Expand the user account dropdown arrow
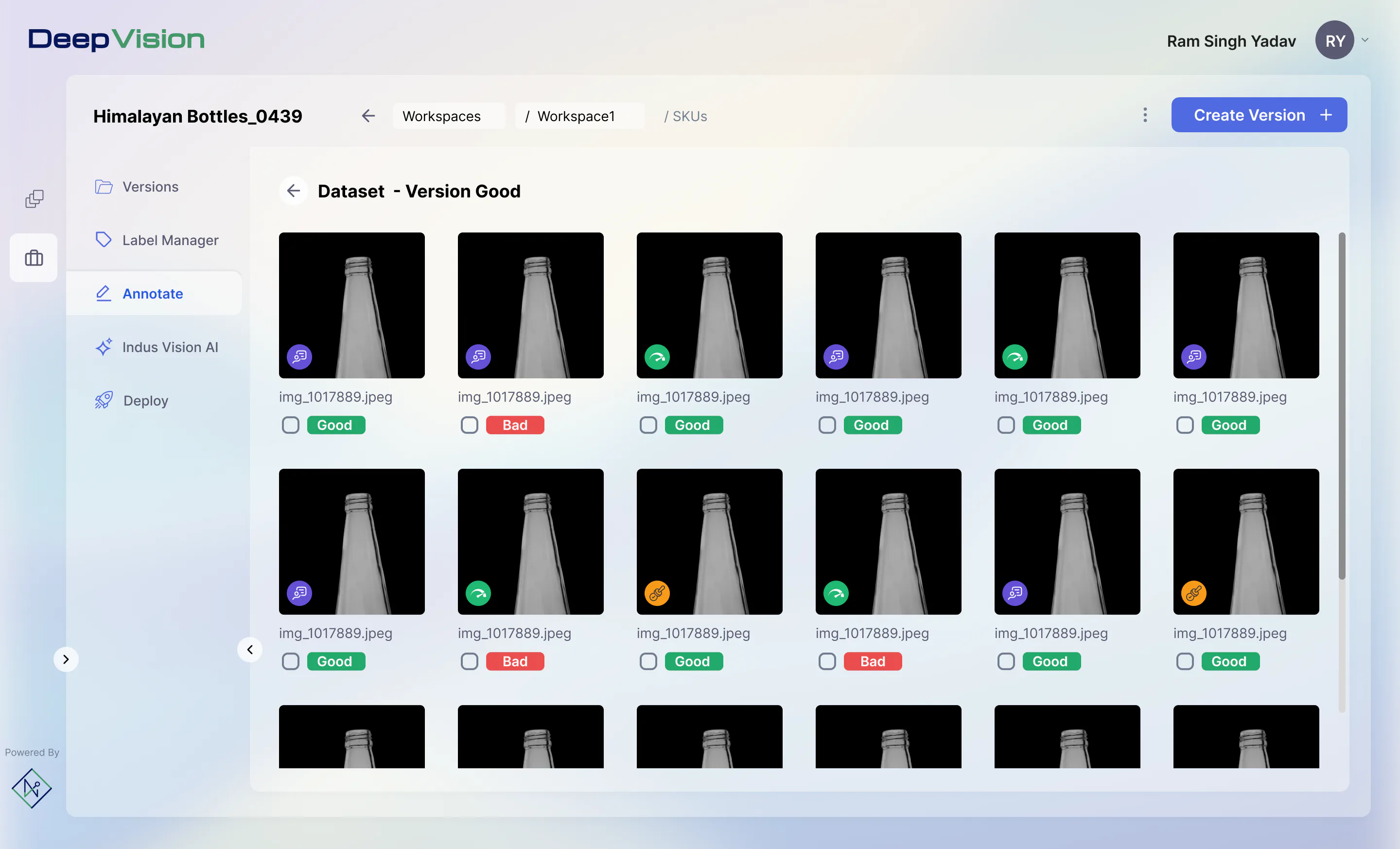 tap(1365, 40)
